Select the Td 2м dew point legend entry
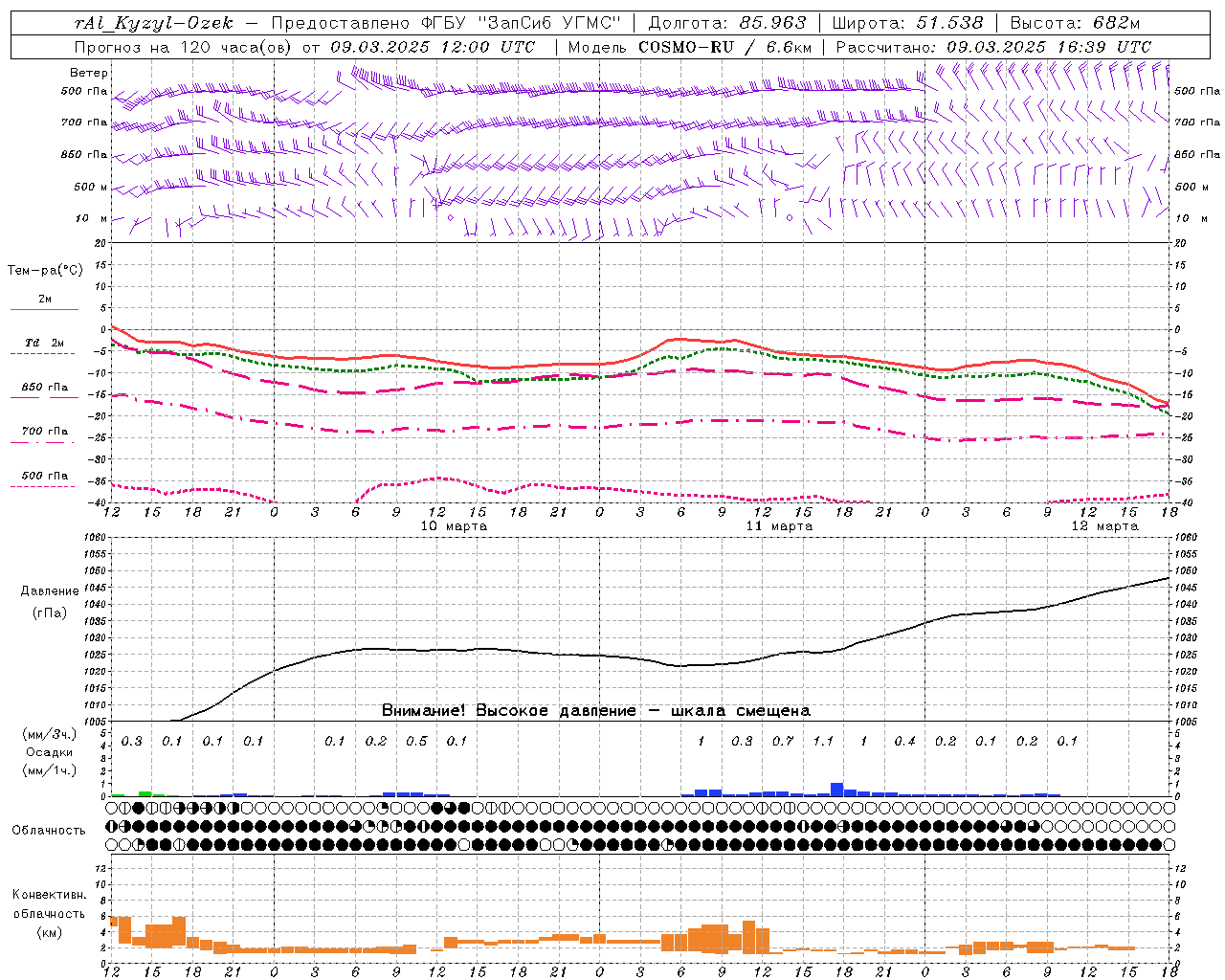Viewport: 1225px width, 980px height. point(45,343)
